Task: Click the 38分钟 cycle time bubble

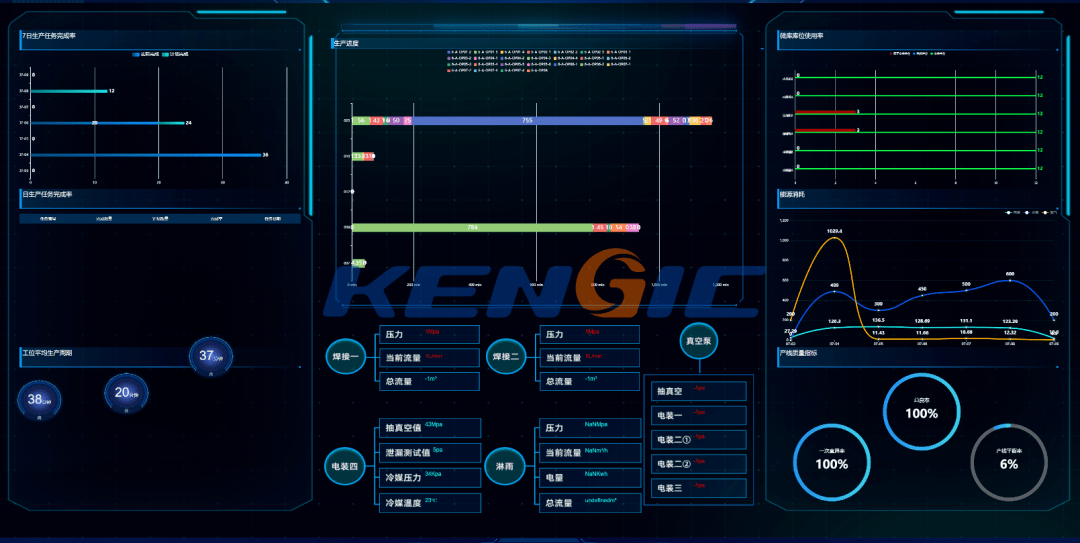Action: (x=39, y=400)
